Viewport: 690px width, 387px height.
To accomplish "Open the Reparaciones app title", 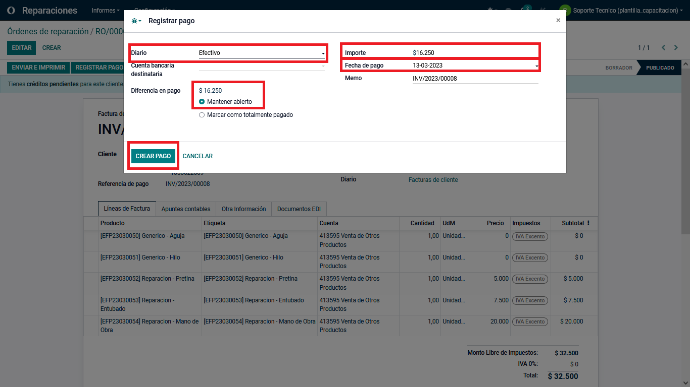I will [x=50, y=10].
